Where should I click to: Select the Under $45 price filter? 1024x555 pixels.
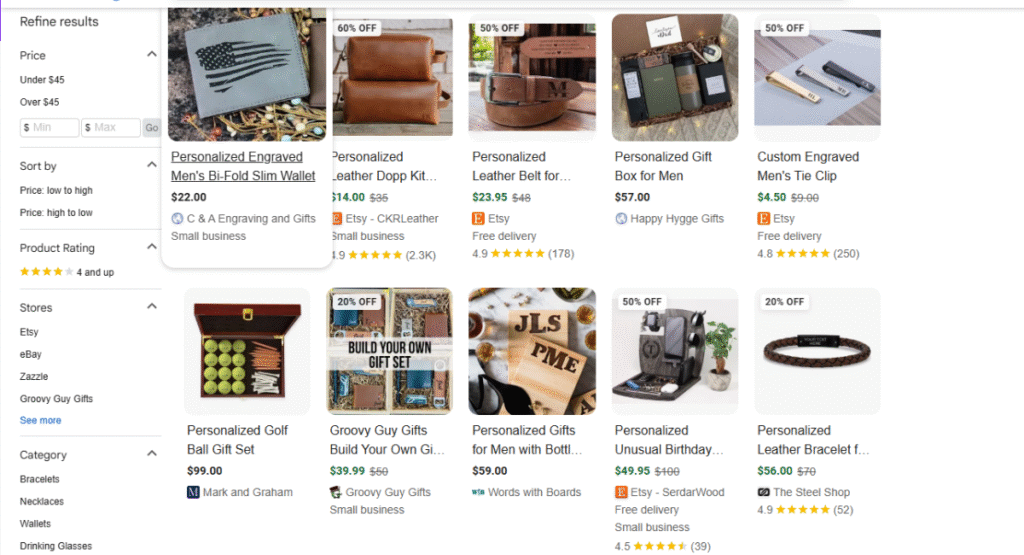pos(42,79)
